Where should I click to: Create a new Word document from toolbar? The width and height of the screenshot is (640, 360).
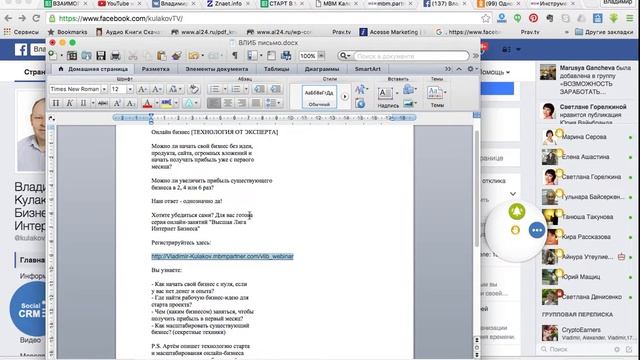pyautogui.click(x=52, y=55)
